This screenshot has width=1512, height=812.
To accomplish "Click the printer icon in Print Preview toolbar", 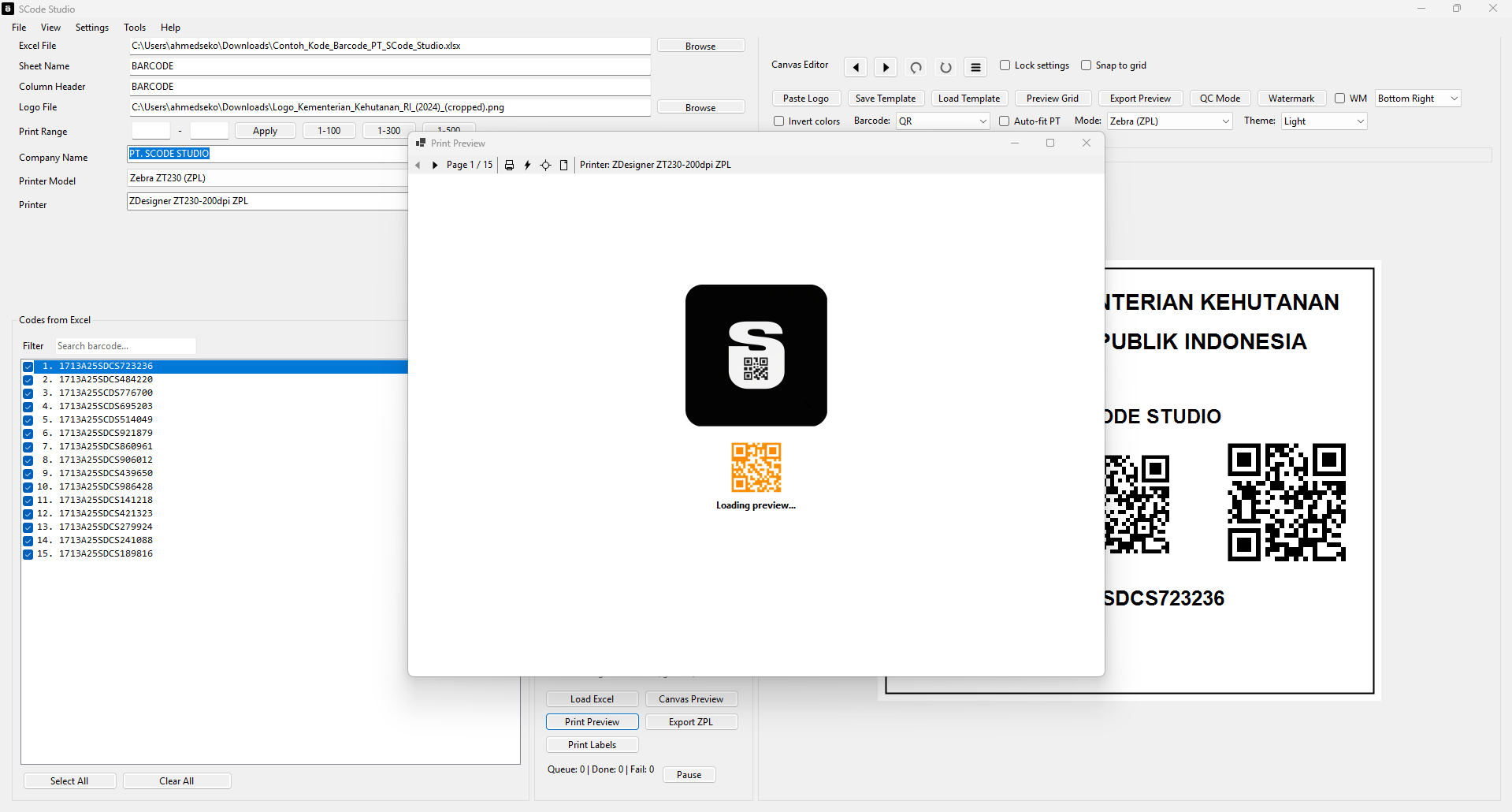I will [509, 165].
